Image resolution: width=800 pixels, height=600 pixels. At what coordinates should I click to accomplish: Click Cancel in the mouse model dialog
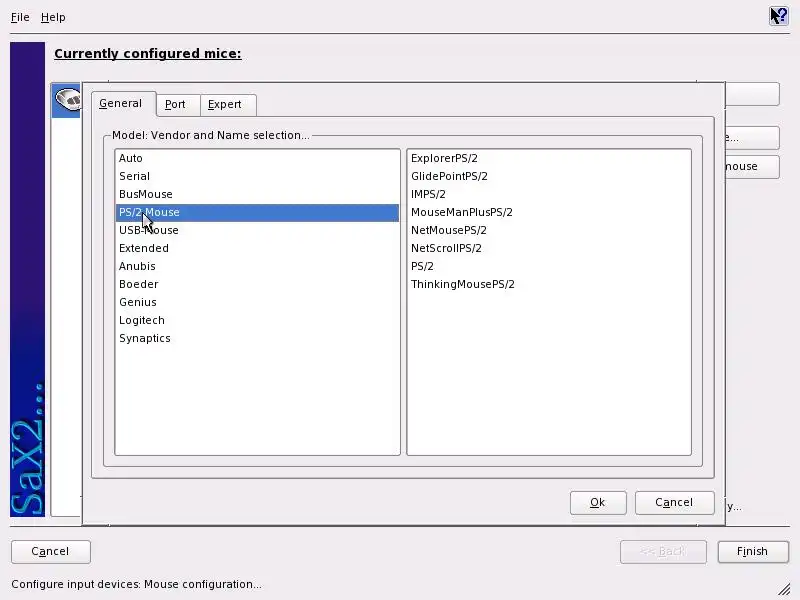[x=674, y=503]
